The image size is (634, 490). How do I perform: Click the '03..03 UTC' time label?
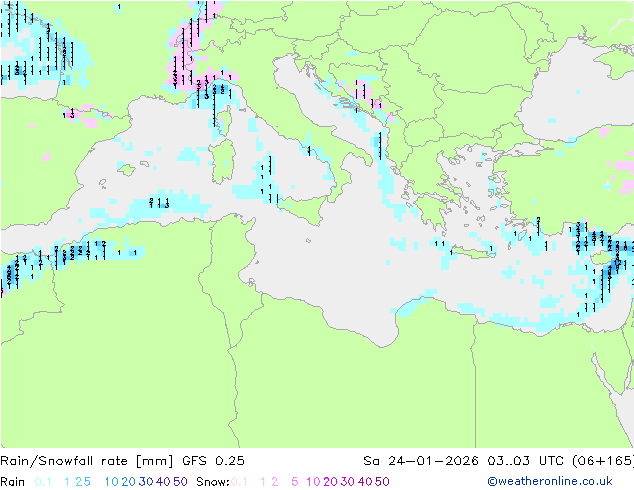pos(526,461)
